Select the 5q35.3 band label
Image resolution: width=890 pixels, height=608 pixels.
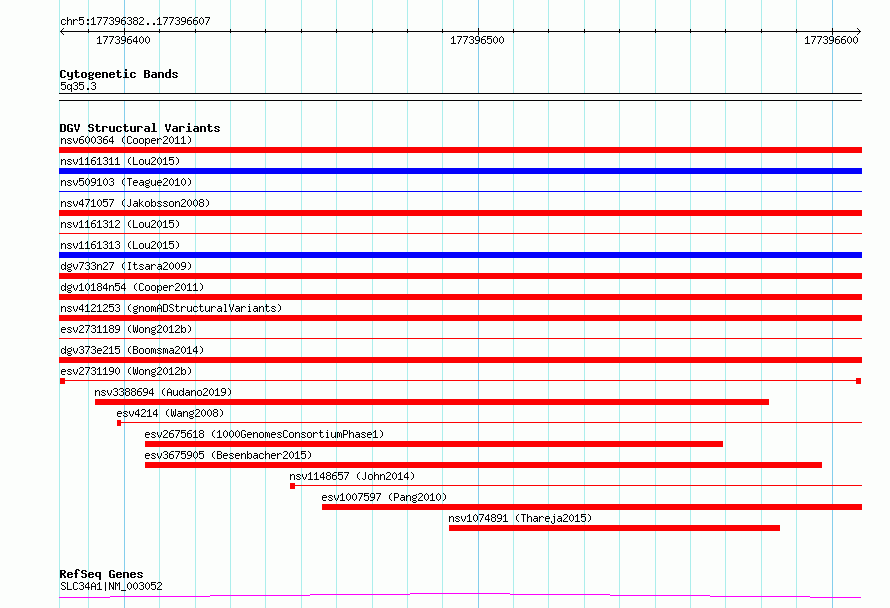[78, 86]
